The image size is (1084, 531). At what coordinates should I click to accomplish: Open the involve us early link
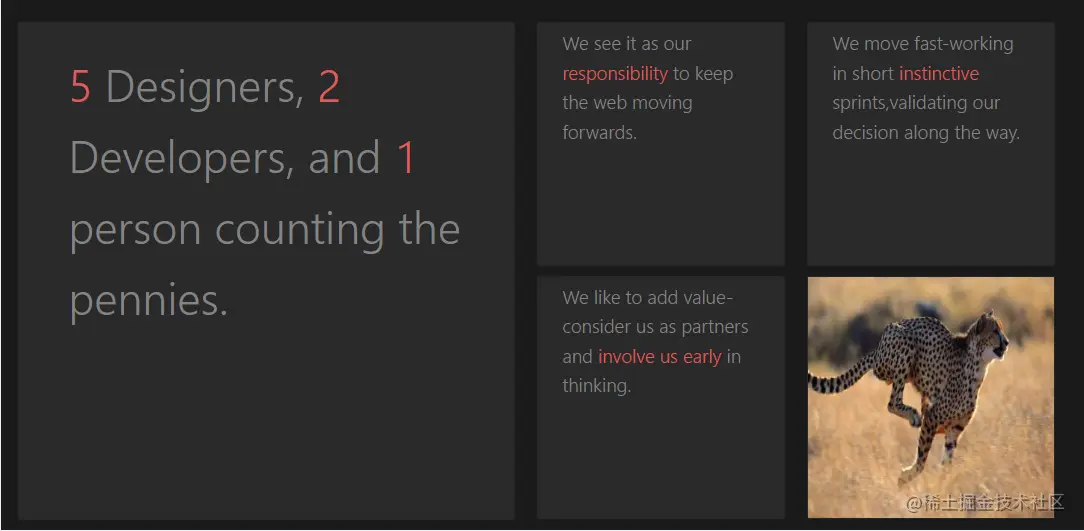[660, 357]
